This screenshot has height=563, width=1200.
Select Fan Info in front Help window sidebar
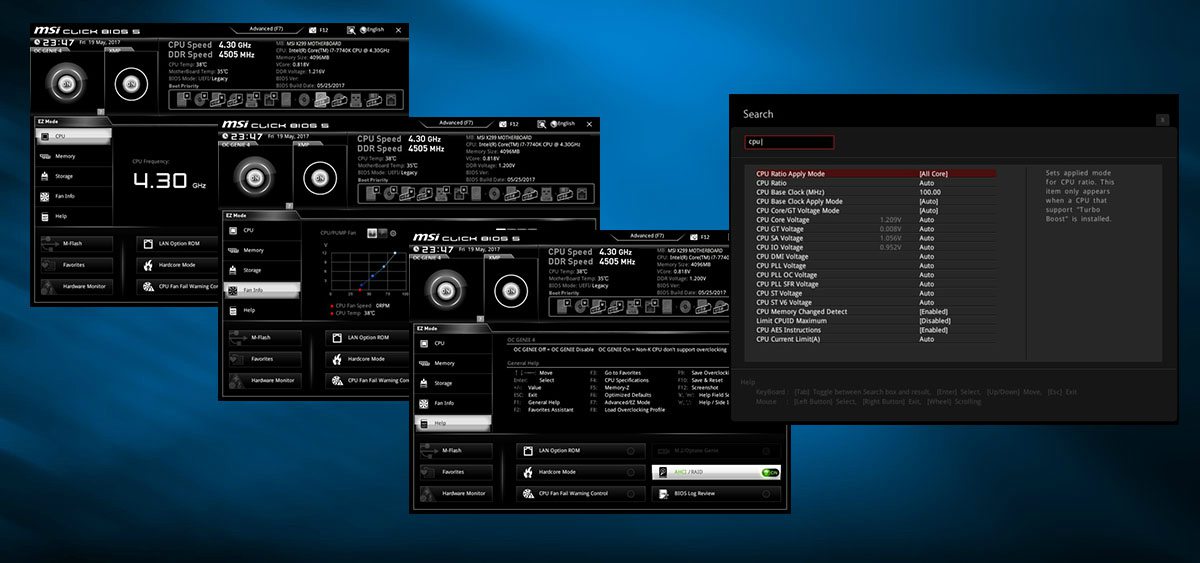coord(453,403)
